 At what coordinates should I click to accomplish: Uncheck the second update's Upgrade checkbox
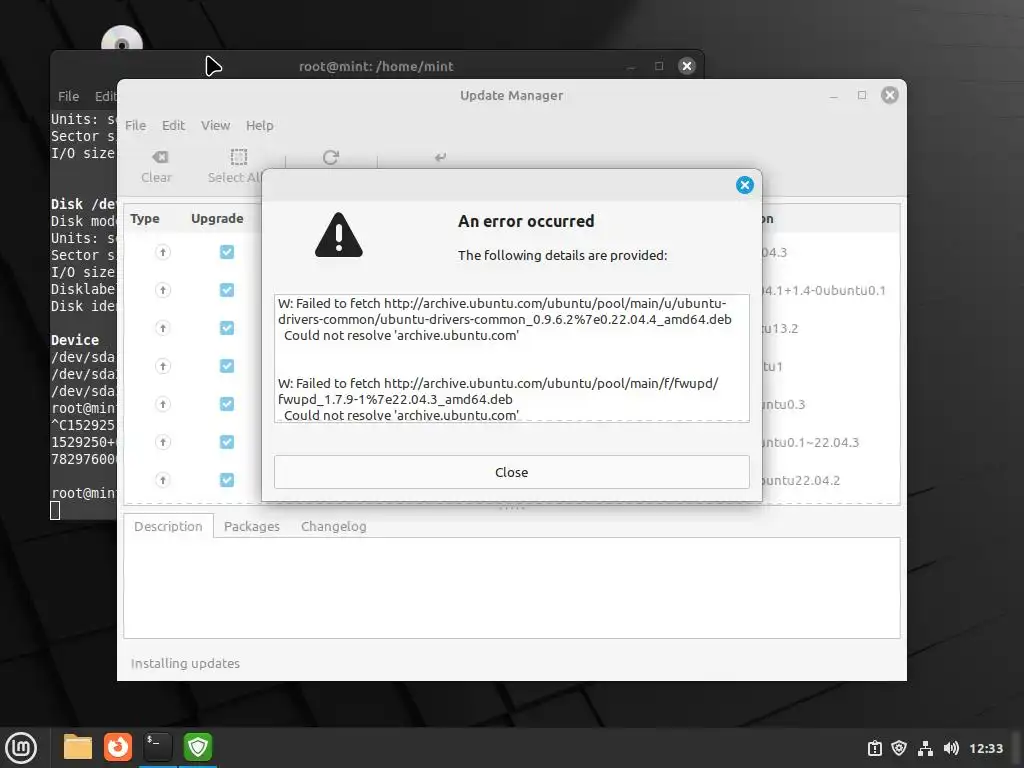pos(227,290)
